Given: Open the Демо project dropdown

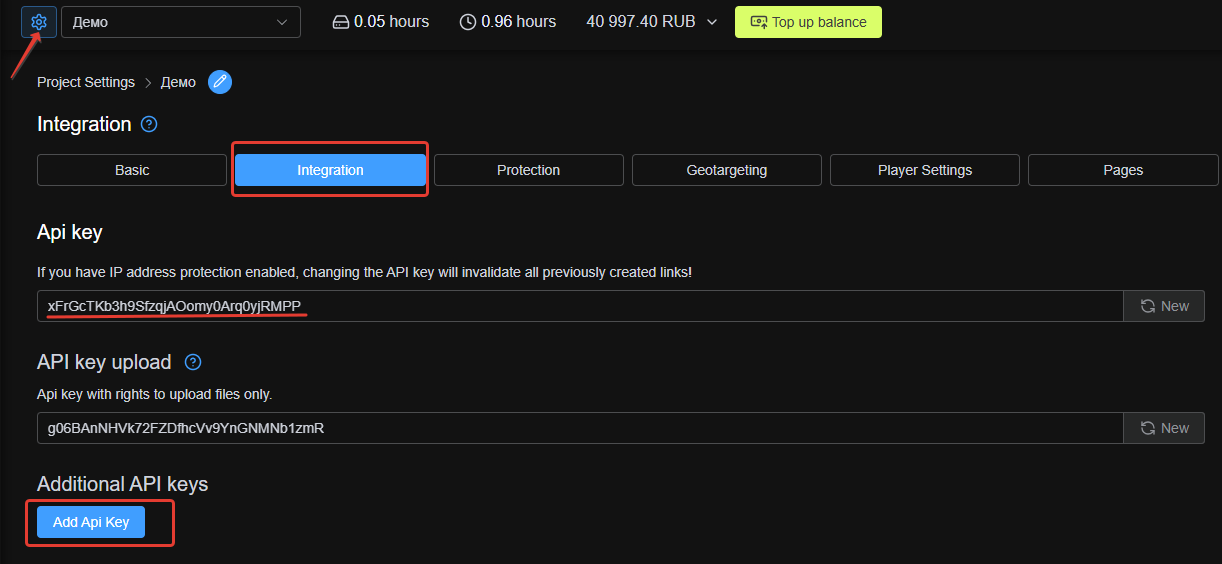Looking at the screenshot, I should (x=181, y=22).
